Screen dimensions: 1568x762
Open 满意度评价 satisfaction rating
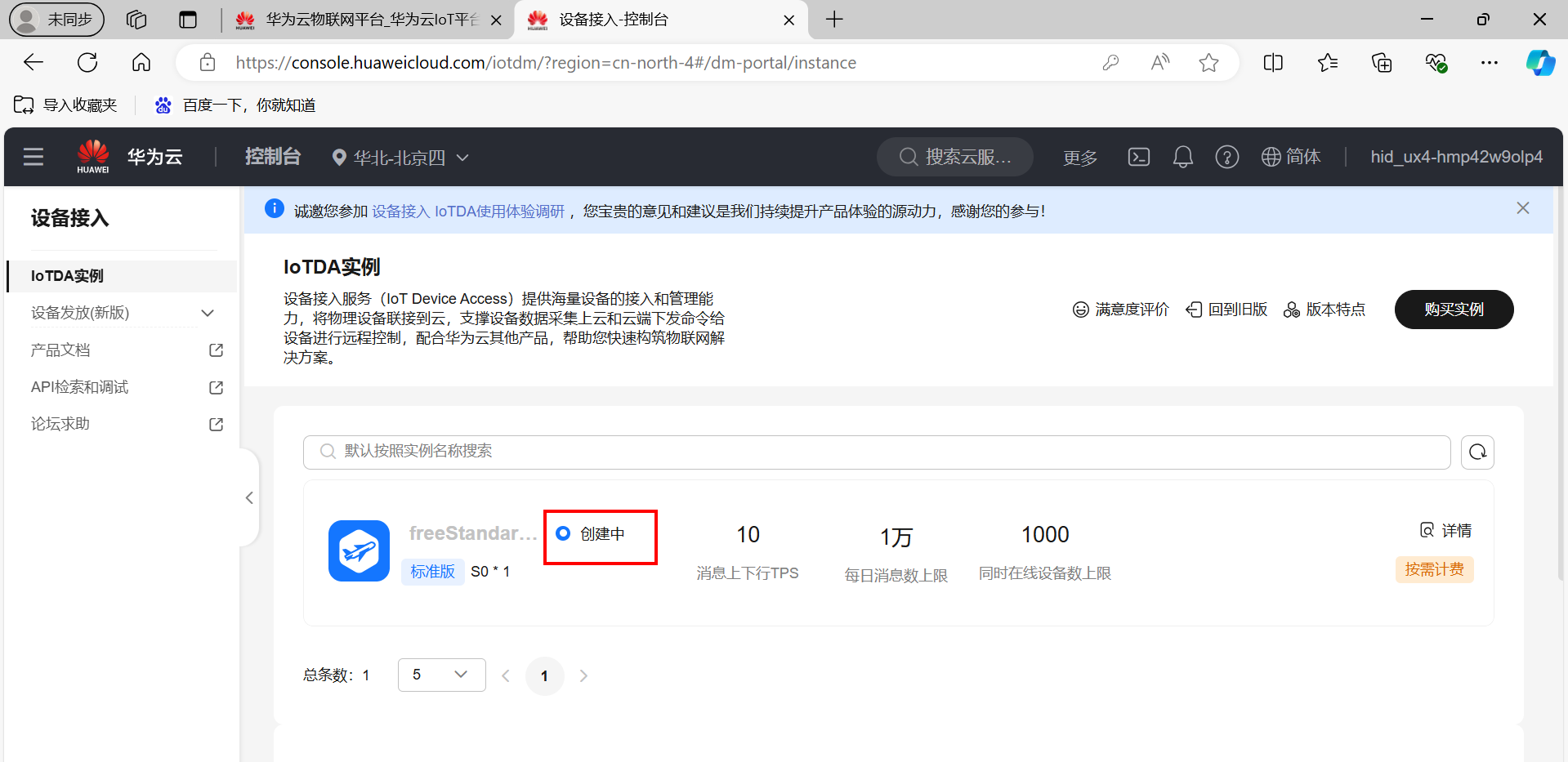(1120, 310)
